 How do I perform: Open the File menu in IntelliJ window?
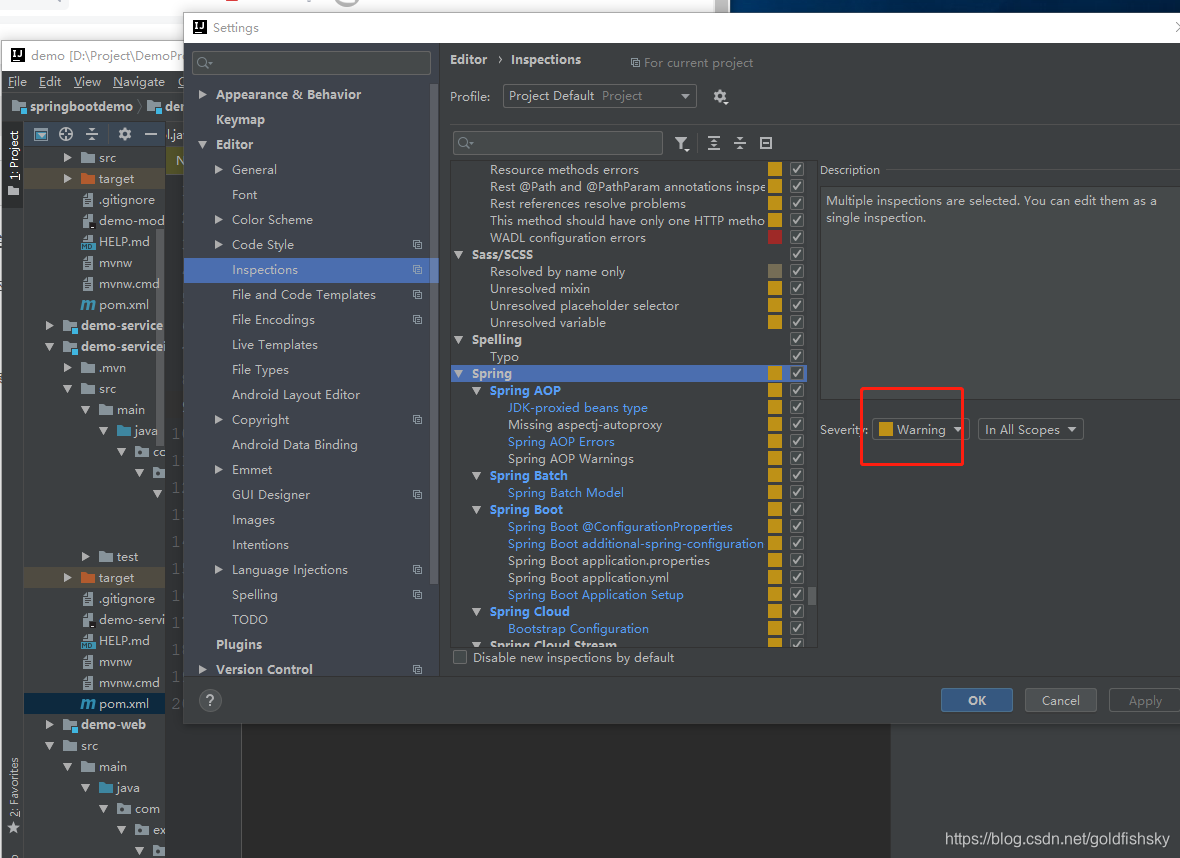(x=17, y=81)
